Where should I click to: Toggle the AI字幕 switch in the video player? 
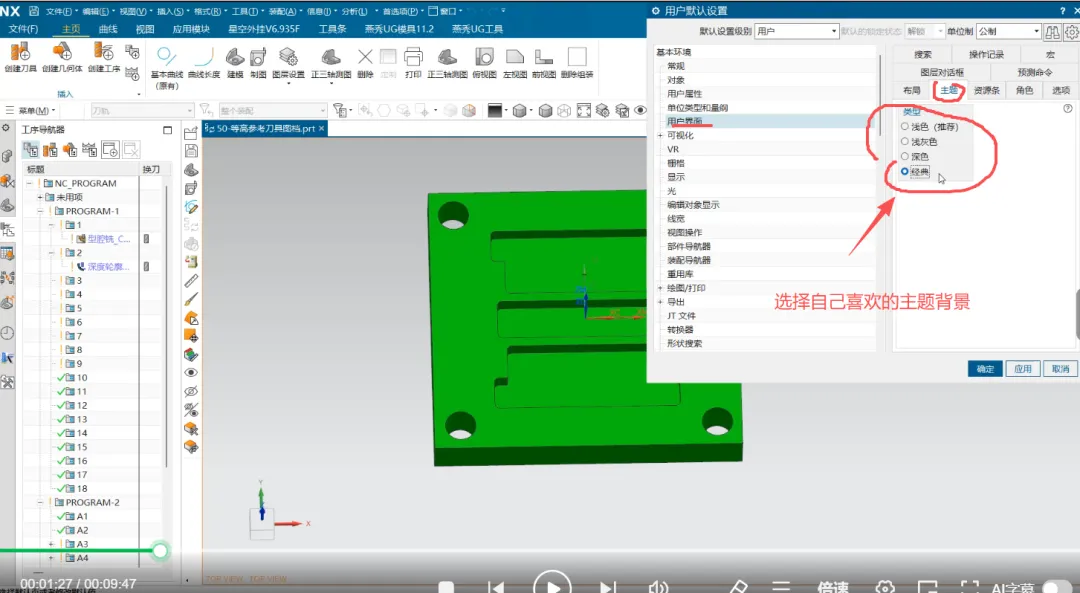pyautogui.click(x=1059, y=587)
